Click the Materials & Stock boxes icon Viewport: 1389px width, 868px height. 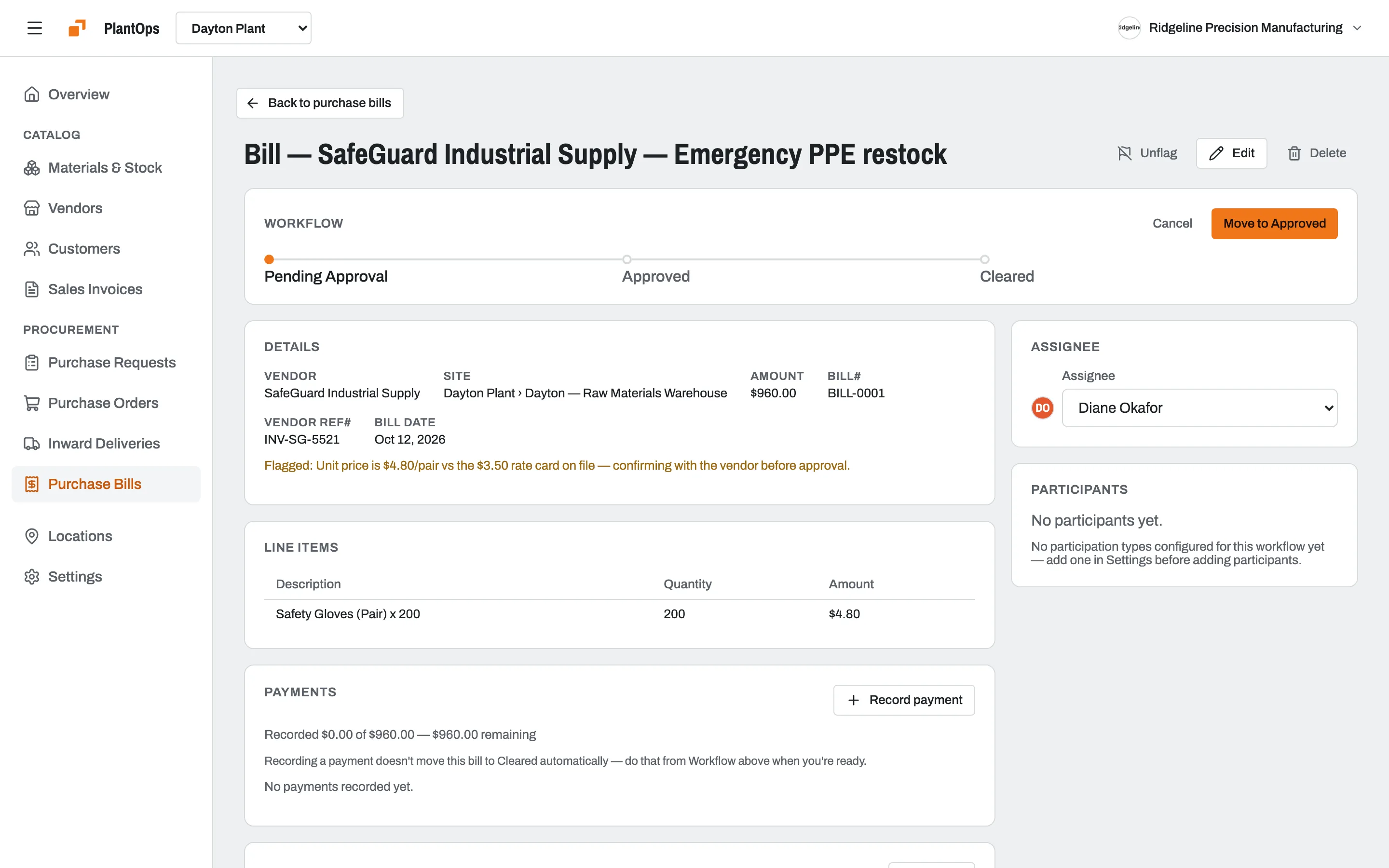[x=31, y=168]
